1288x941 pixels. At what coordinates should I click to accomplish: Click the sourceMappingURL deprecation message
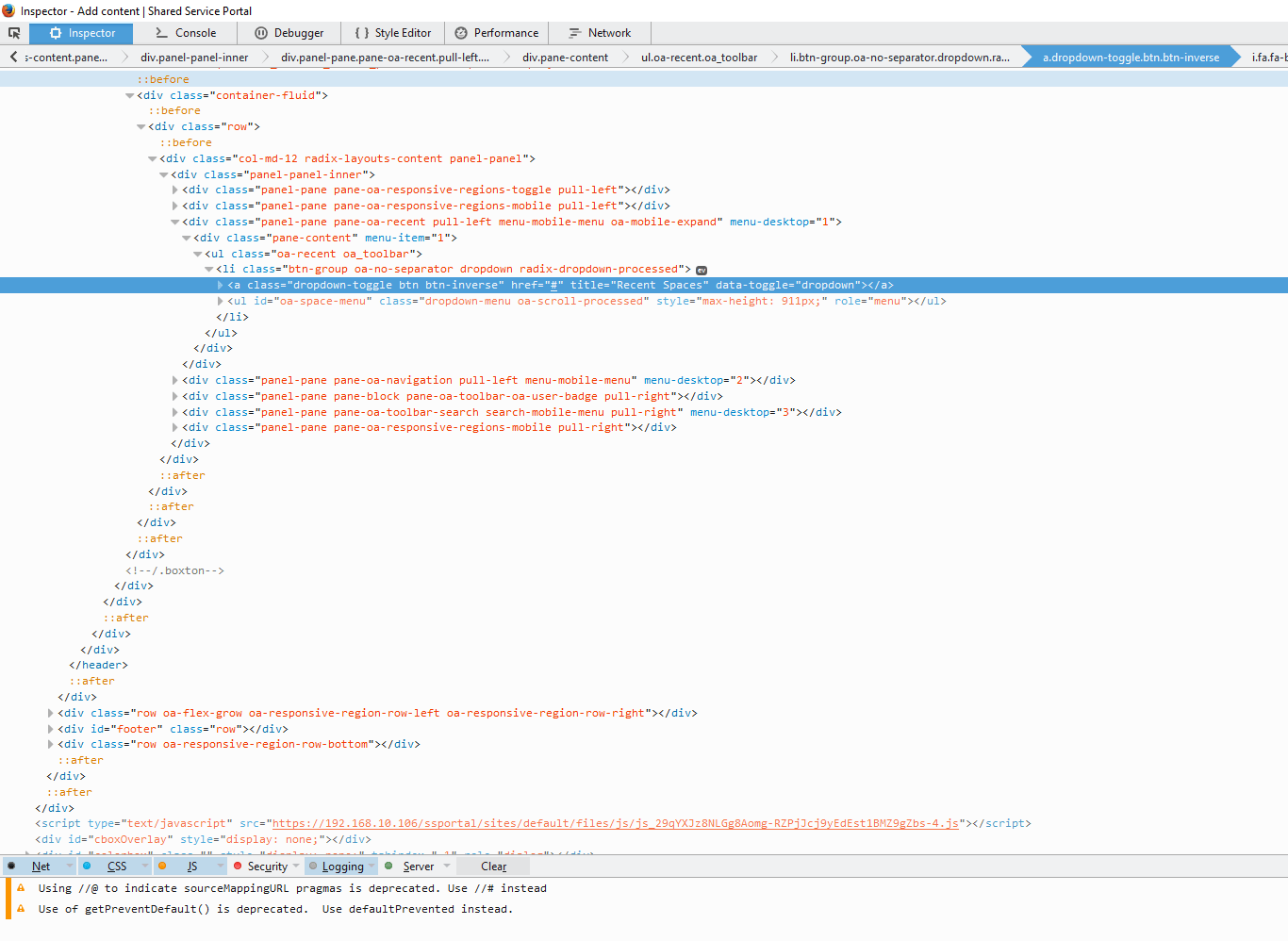(x=292, y=888)
